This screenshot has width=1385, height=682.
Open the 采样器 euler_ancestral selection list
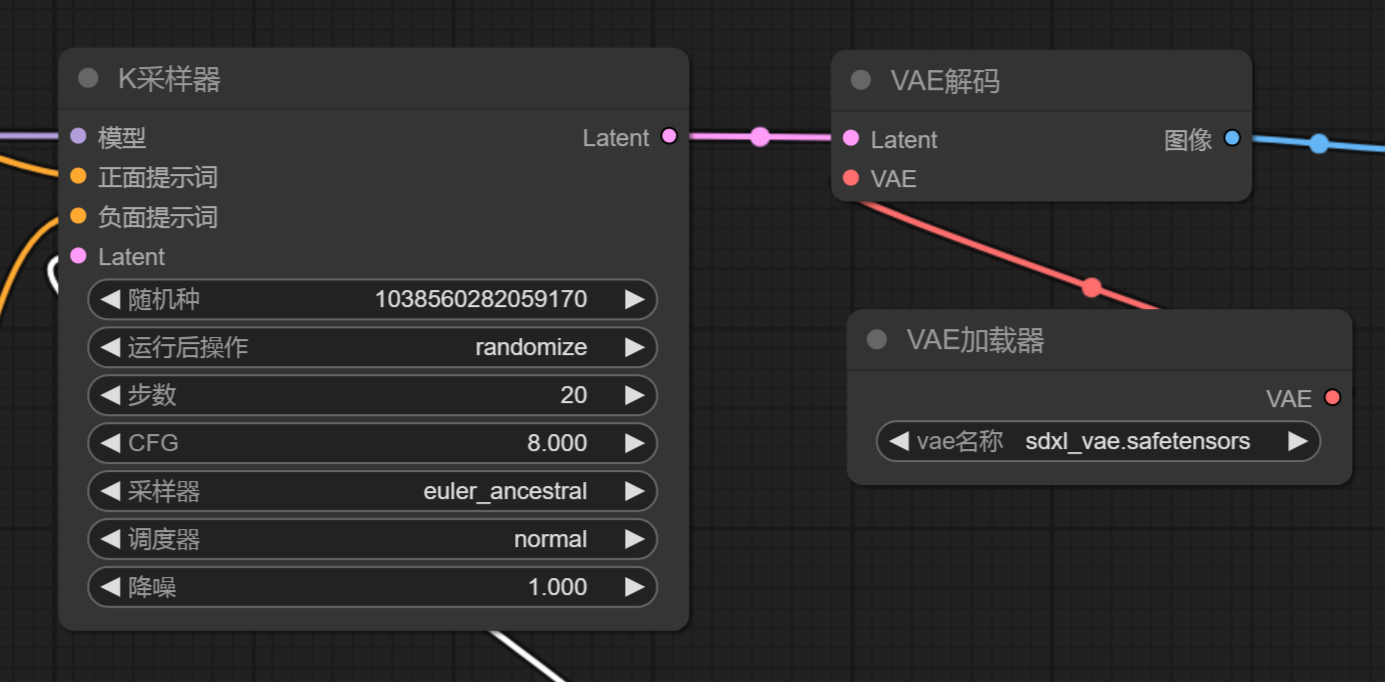point(373,491)
